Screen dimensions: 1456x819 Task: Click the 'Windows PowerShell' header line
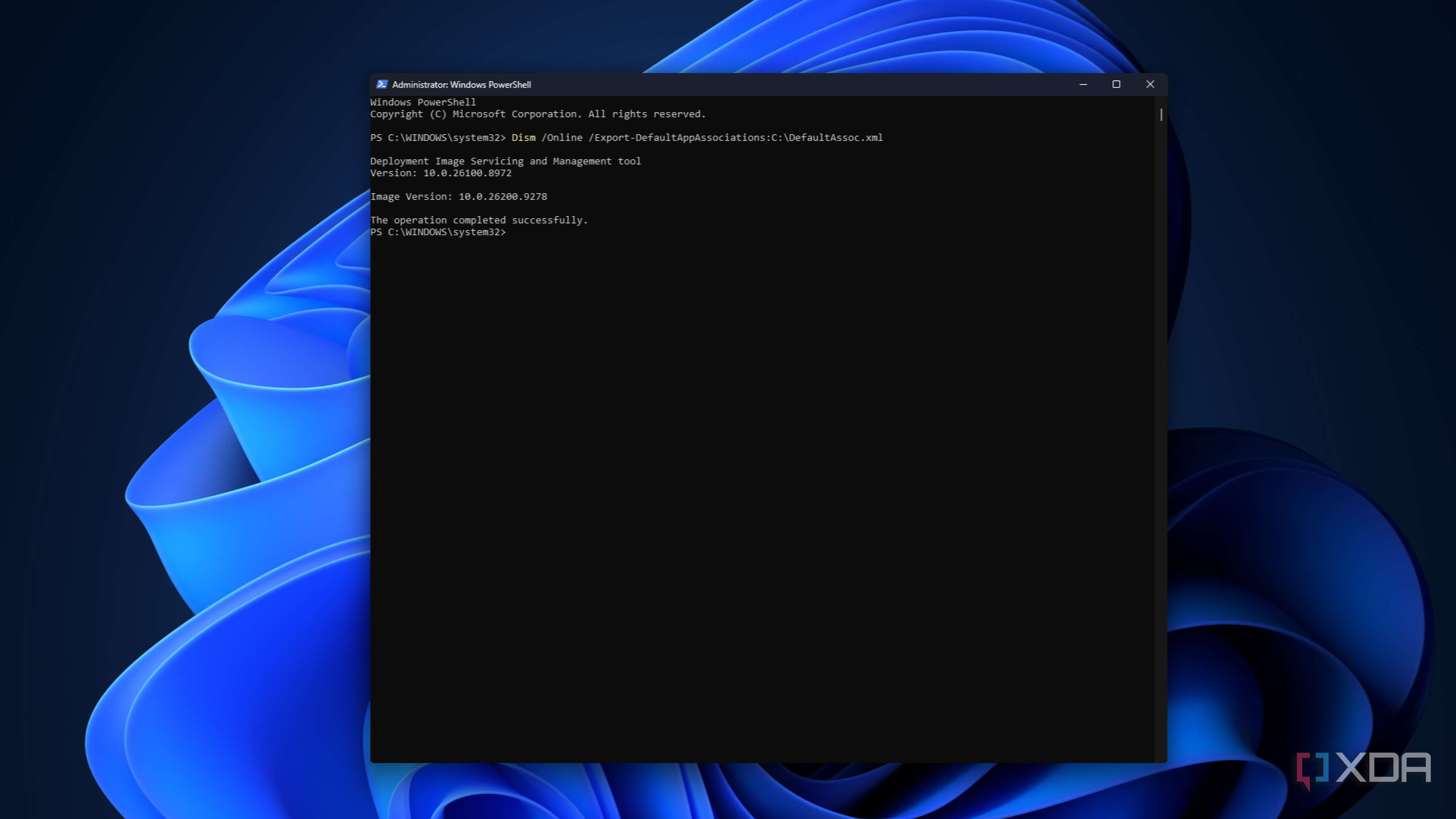[423, 102]
